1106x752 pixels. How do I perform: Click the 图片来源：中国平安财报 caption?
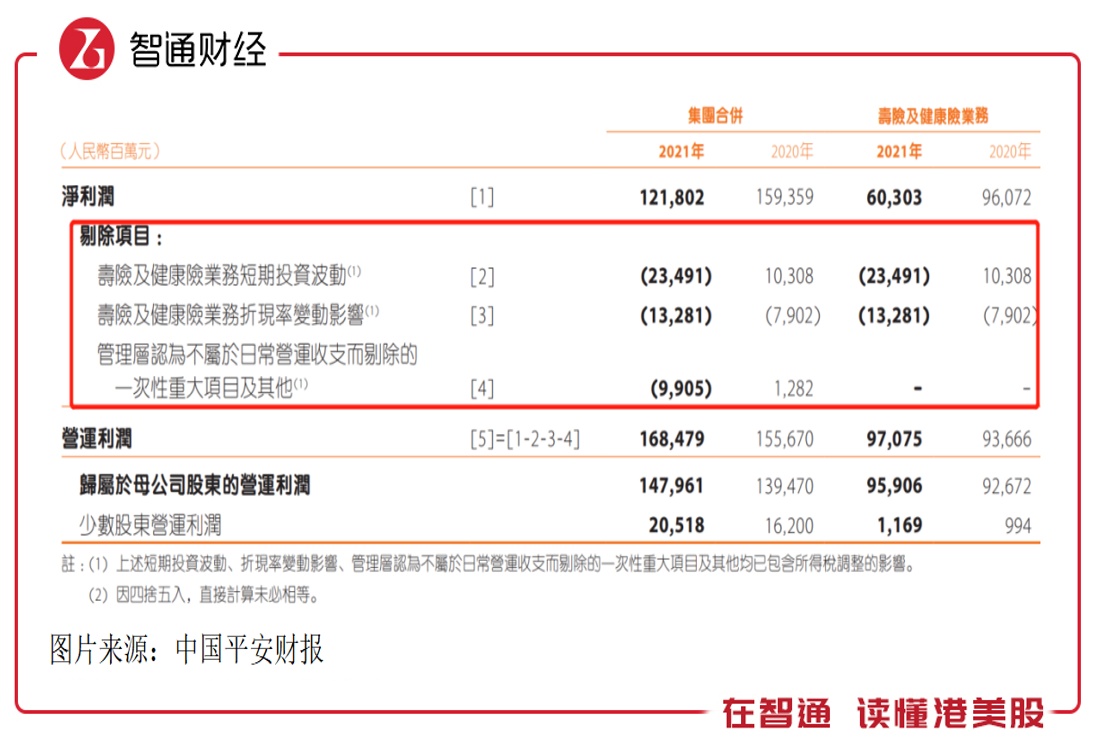[187, 649]
